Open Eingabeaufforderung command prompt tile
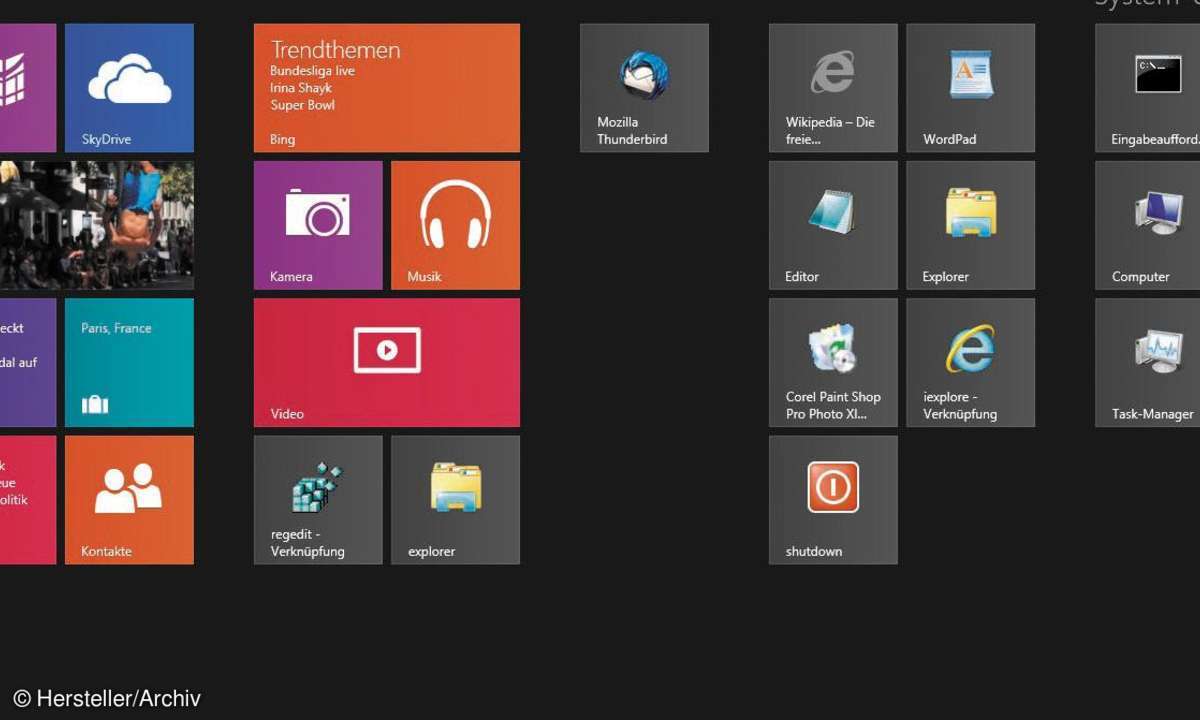 point(1147,88)
